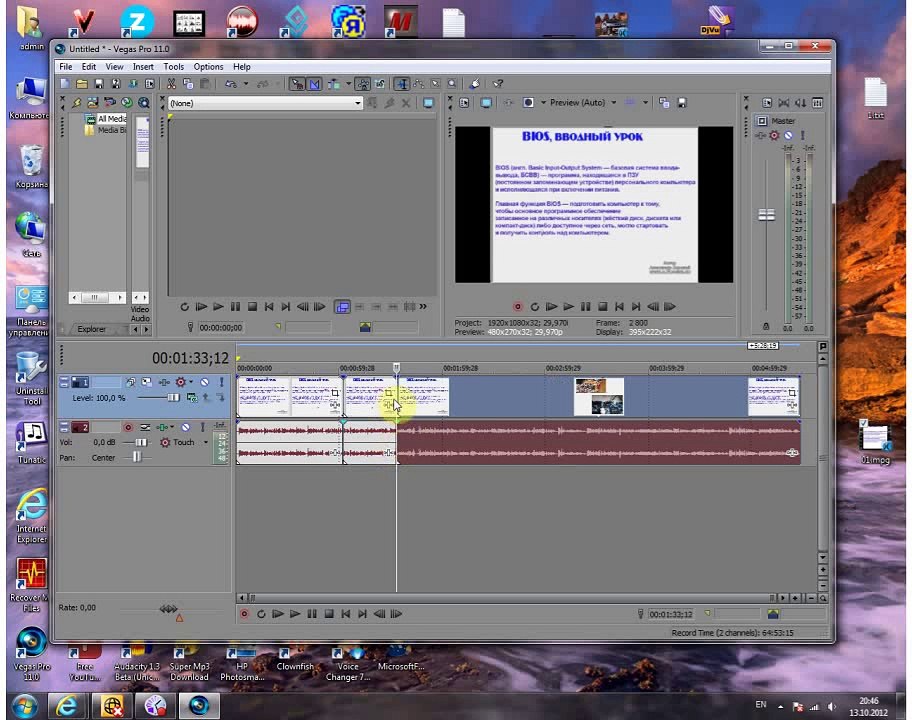Click the Copy icon next to scissors
This screenshot has width=912, height=720.
(188, 84)
